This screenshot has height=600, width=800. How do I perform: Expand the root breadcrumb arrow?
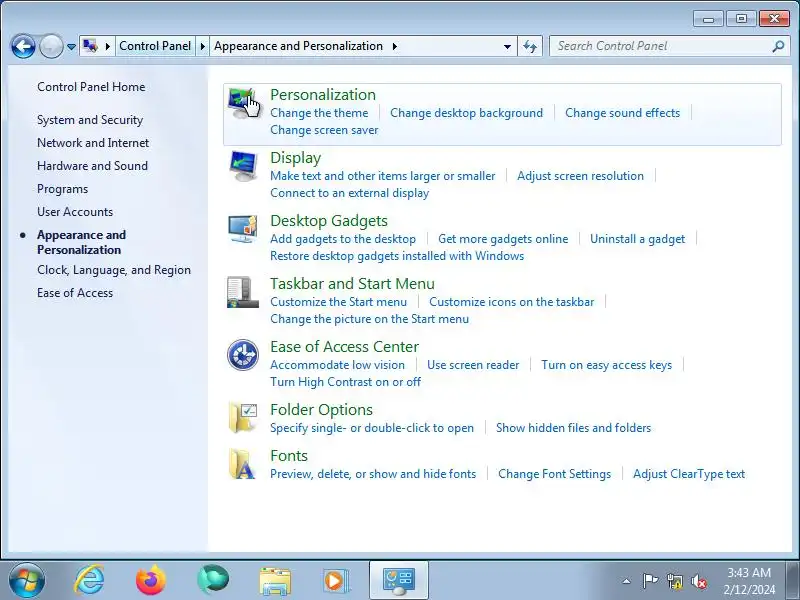pos(108,46)
